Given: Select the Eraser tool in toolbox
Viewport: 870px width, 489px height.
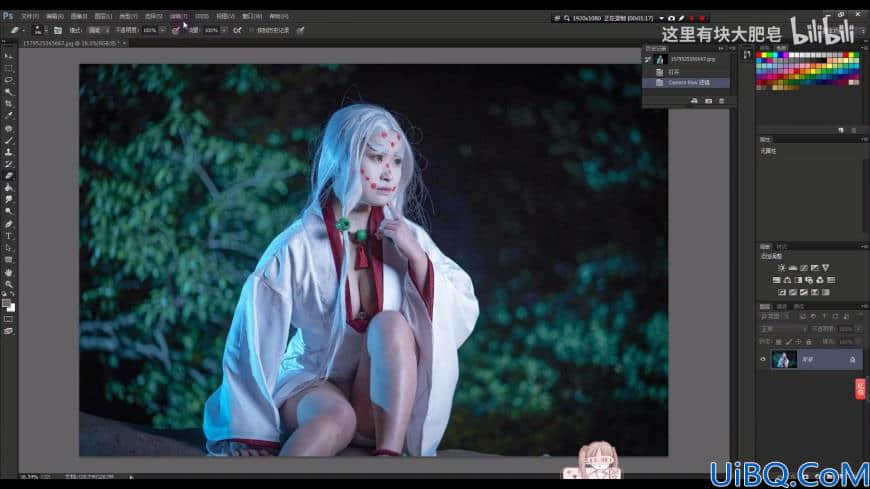Looking at the screenshot, I should [x=8, y=175].
